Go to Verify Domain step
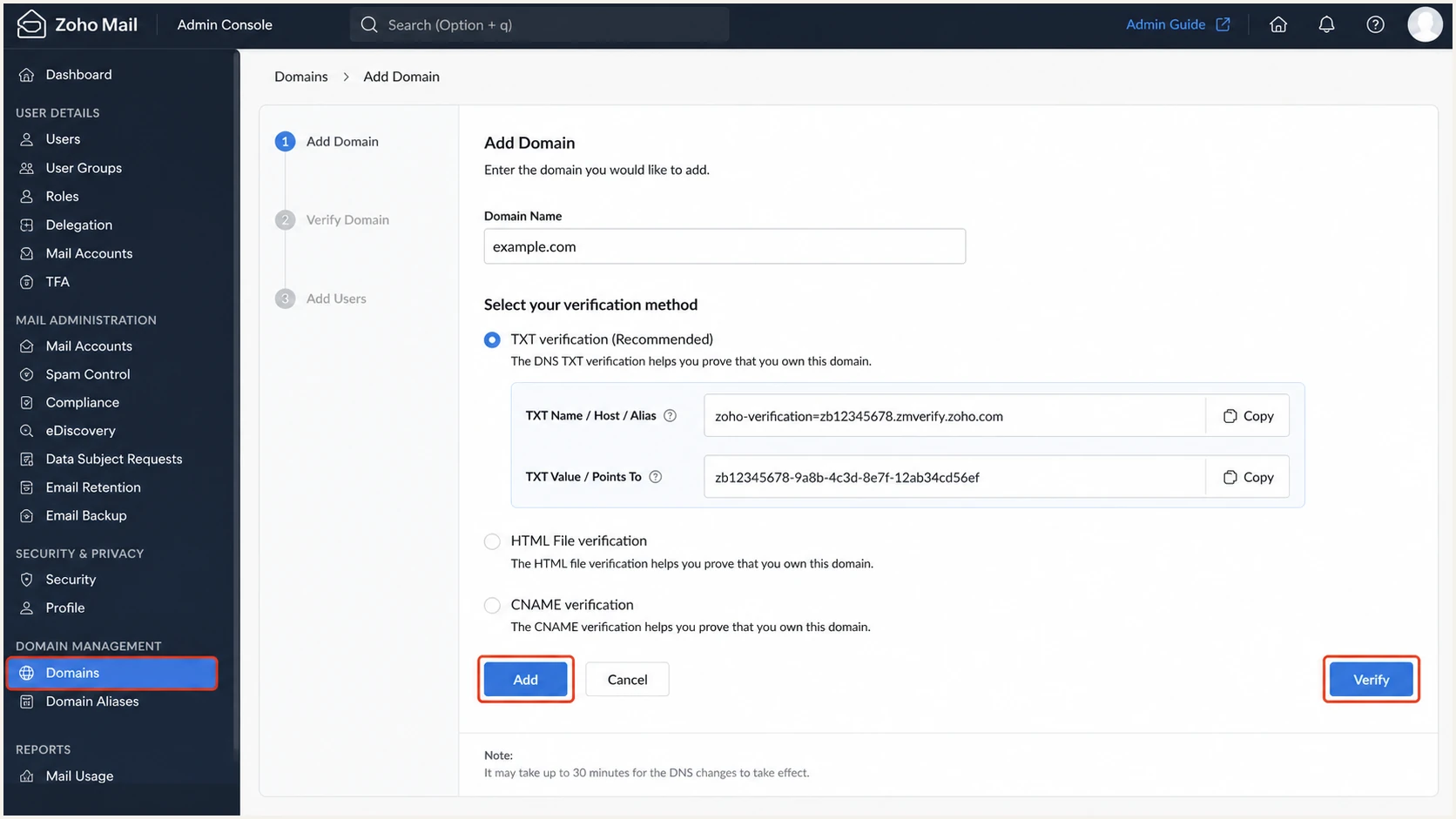This screenshot has height=819, width=1456. [333, 220]
